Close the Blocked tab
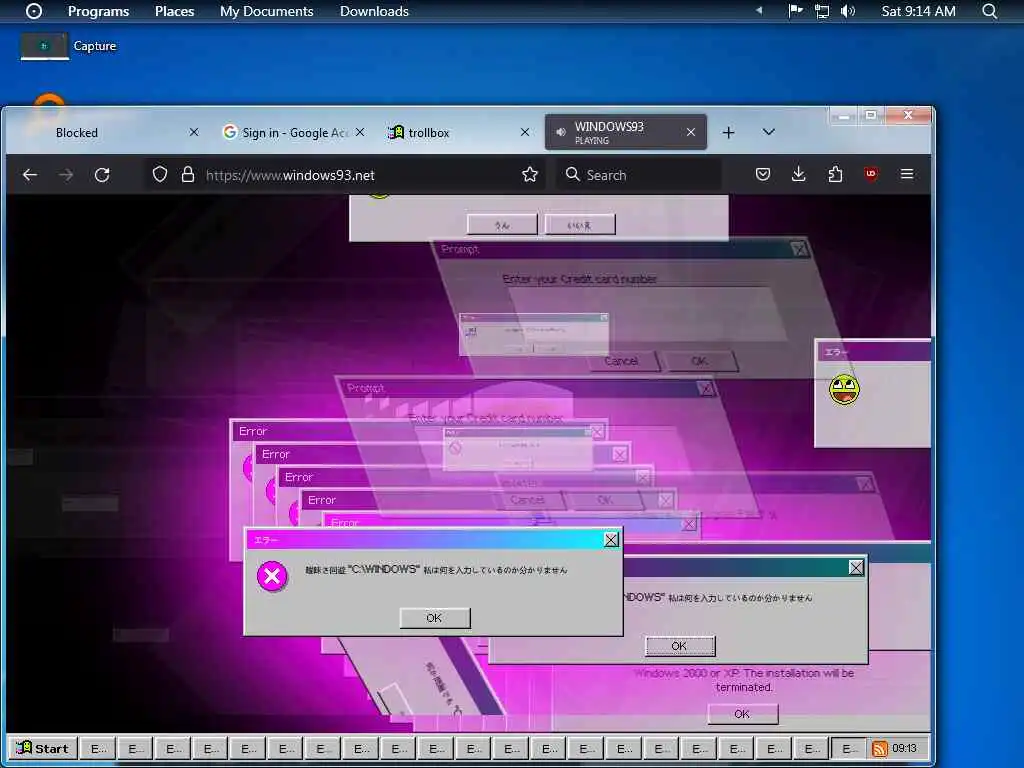This screenshot has height=768, width=1024. tap(194, 133)
